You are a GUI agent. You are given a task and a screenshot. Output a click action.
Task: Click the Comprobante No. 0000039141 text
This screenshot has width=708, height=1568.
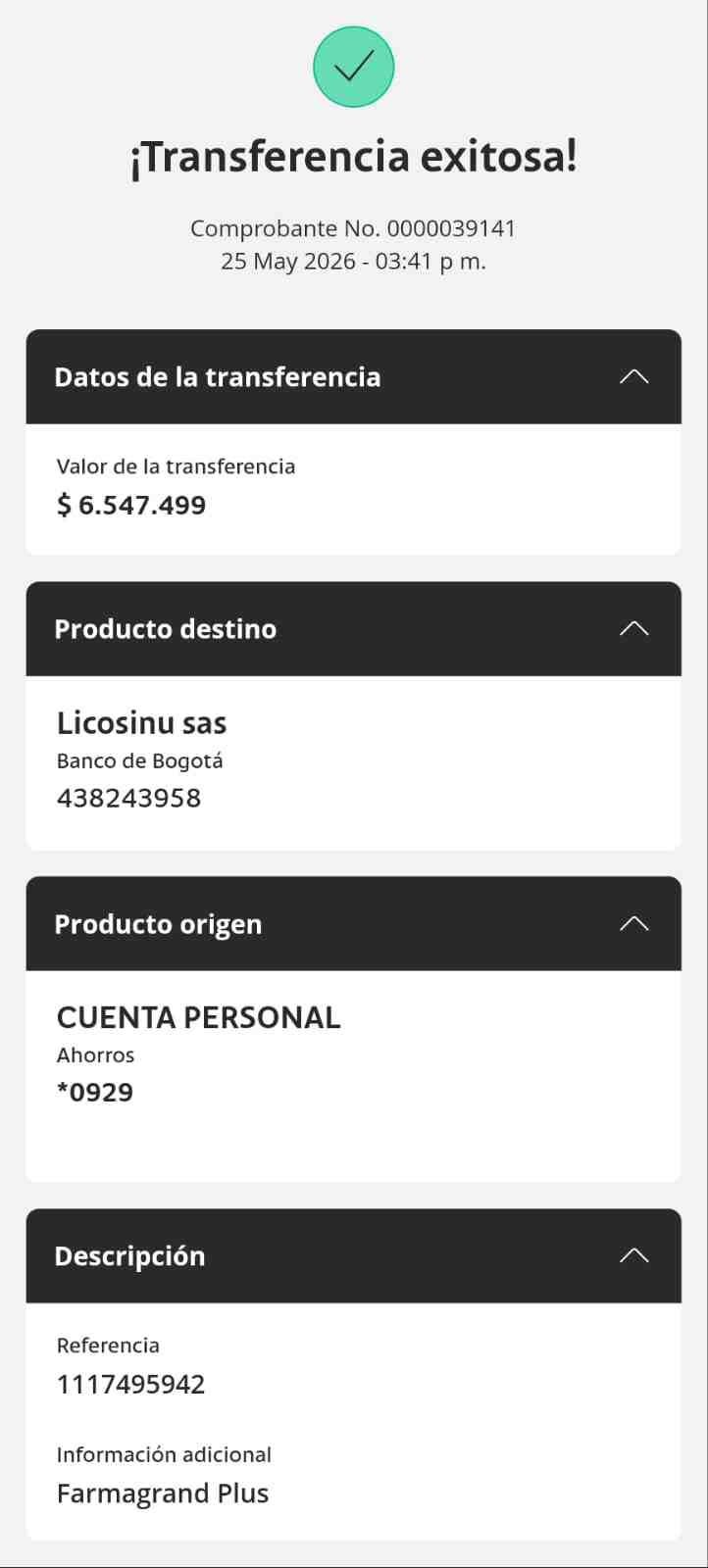pos(353,228)
